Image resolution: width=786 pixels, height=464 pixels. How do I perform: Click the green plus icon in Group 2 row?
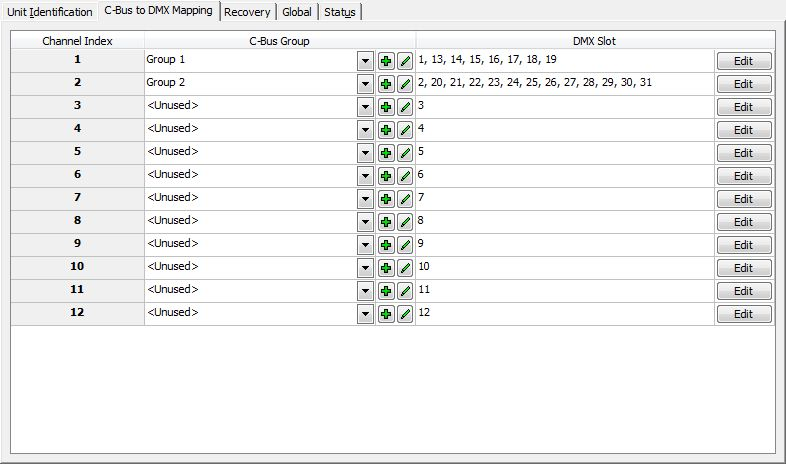pyautogui.click(x=386, y=84)
